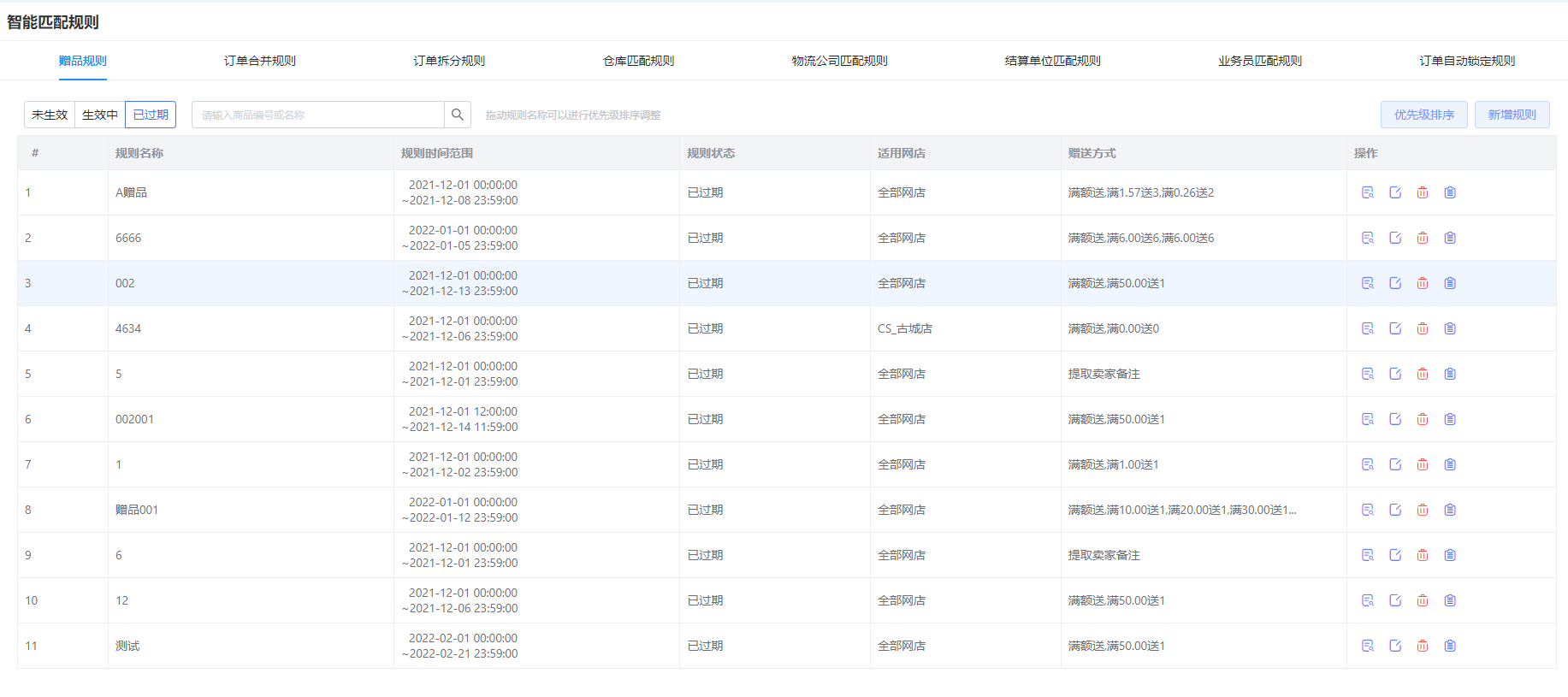Click 智能匹配规则 page title
The image size is (1568, 697).
point(53,22)
